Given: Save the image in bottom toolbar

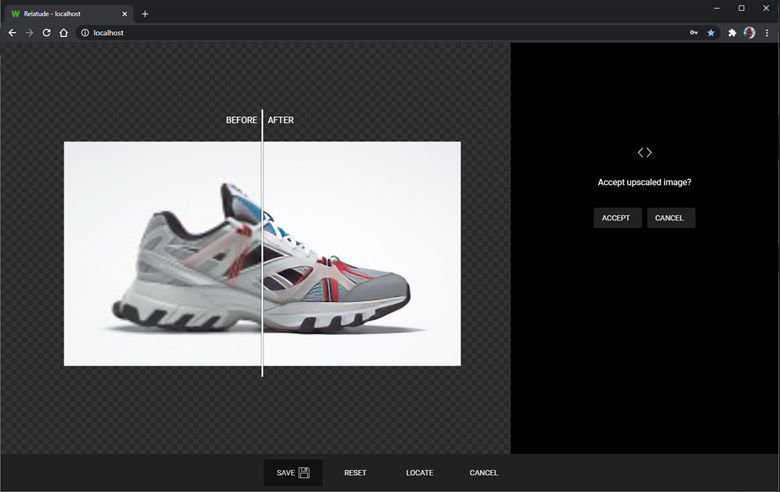Looking at the screenshot, I should point(293,473).
